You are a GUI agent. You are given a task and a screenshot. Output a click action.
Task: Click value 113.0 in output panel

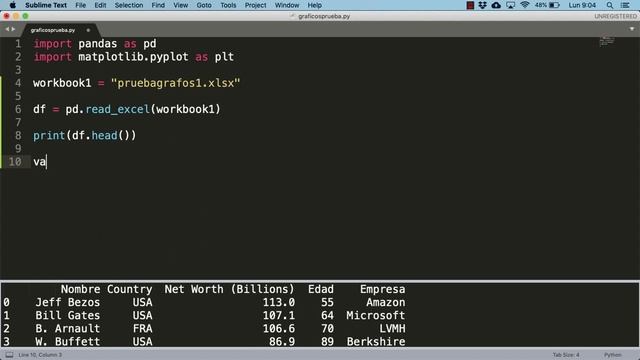point(279,302)
